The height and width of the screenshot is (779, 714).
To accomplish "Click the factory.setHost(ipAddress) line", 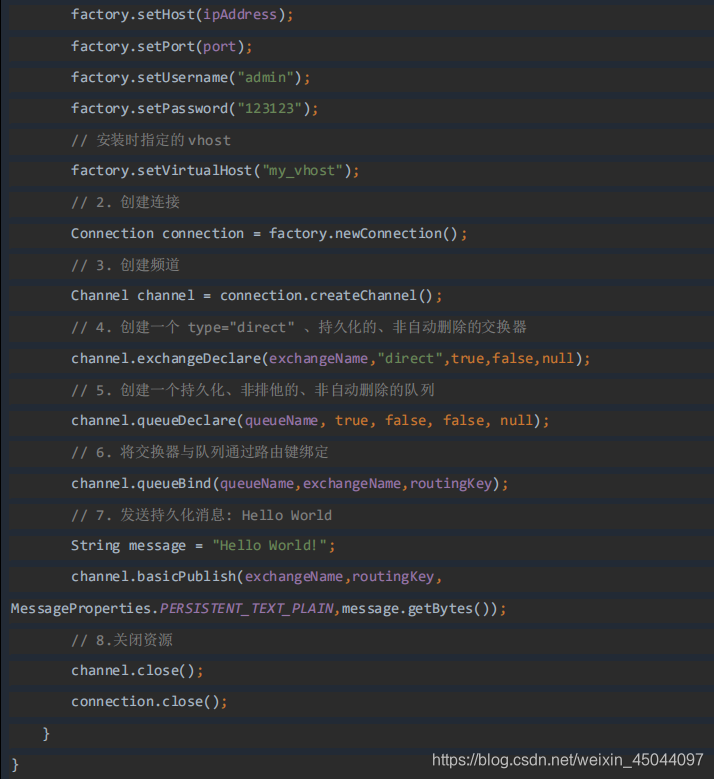I will 182,15.
